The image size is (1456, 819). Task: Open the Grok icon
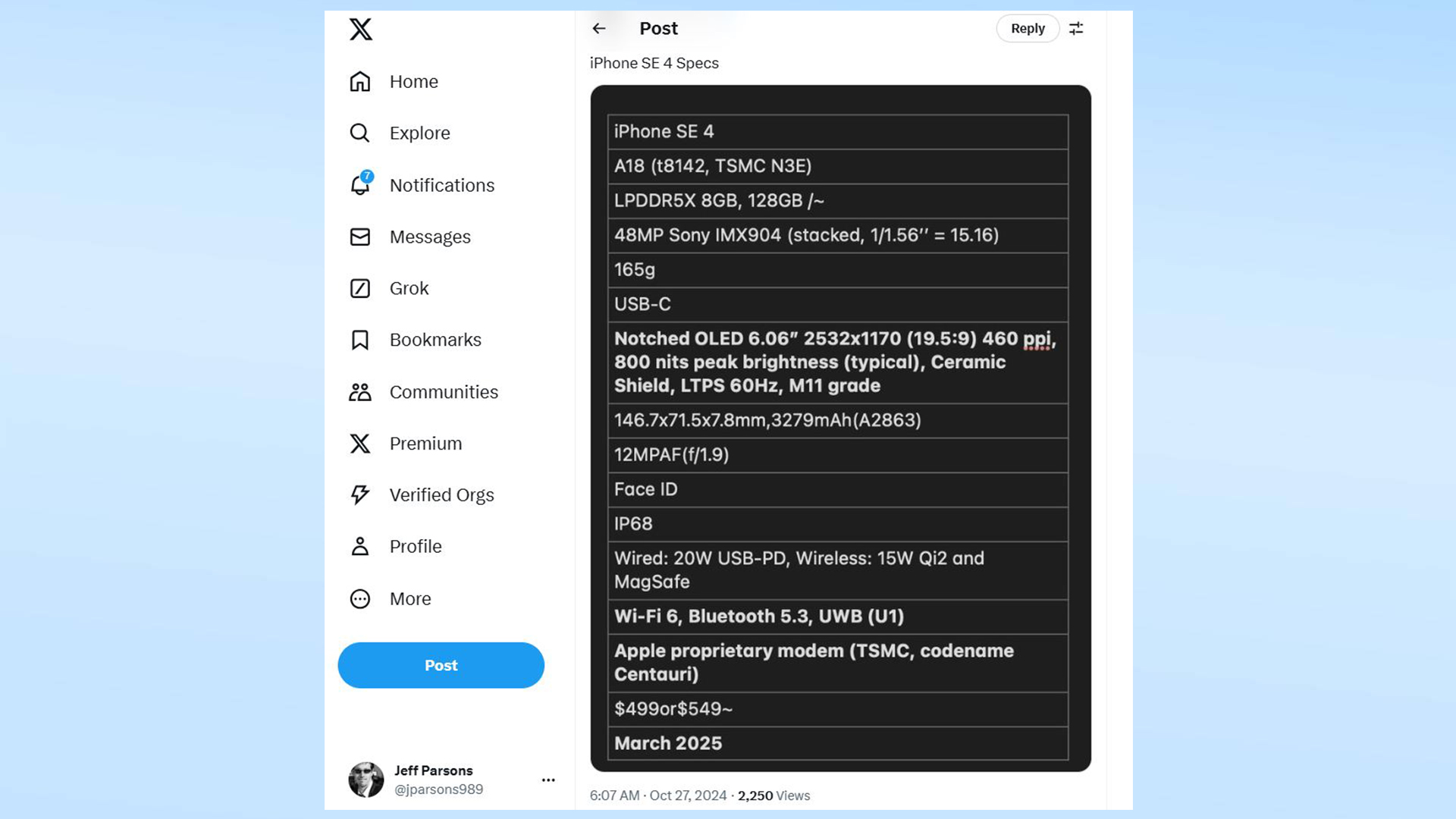360,288
